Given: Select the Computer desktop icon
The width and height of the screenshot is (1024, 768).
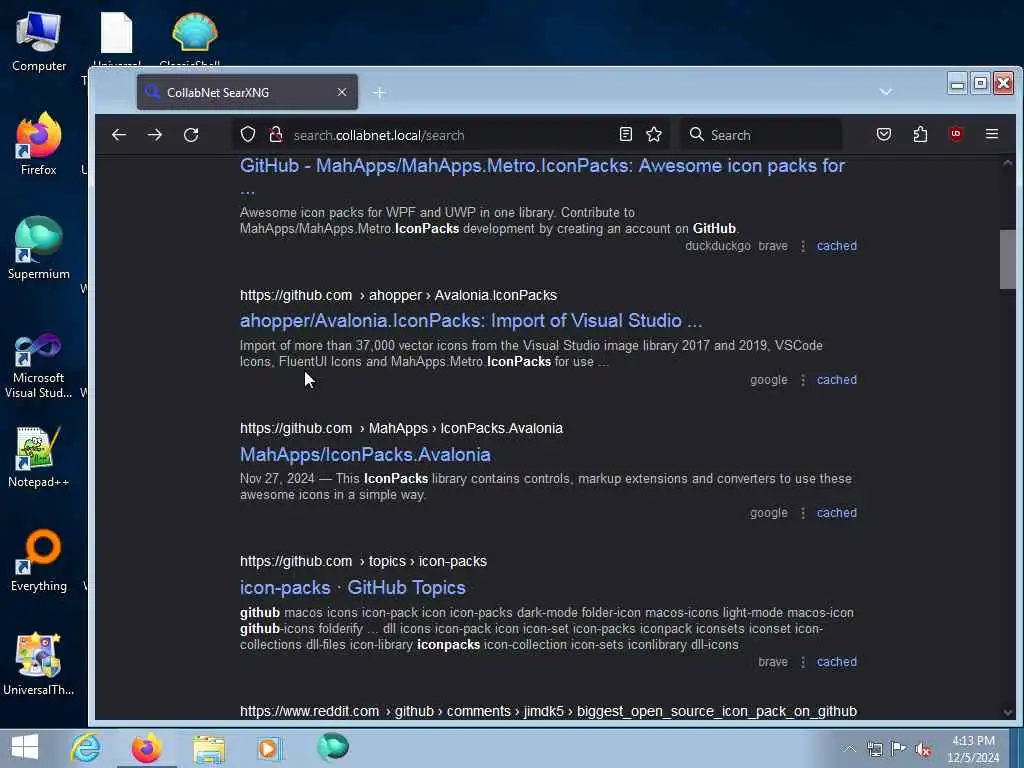Looking at the screenshot, I should [x=39, y=40].
